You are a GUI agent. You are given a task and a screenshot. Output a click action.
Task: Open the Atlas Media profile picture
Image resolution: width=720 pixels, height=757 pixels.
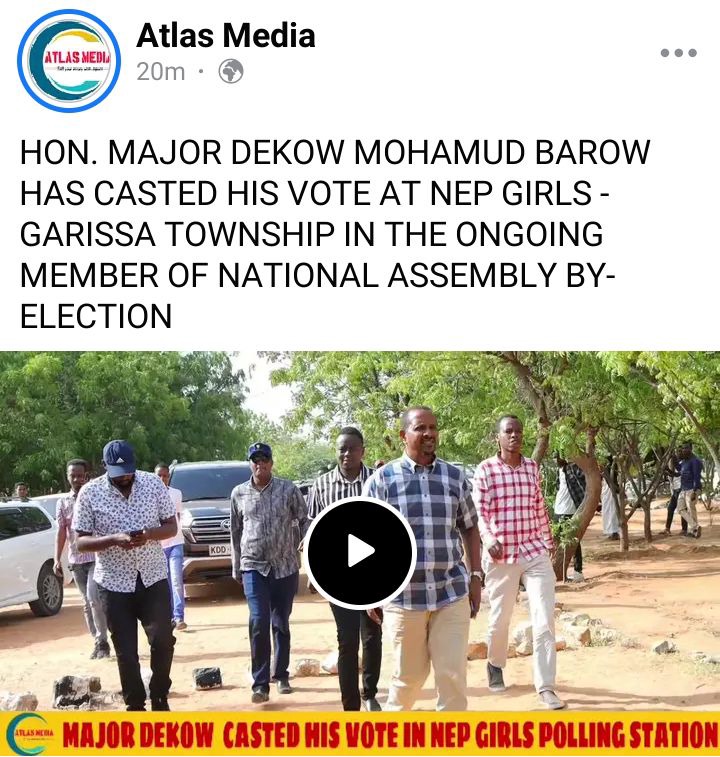point(69,61)
